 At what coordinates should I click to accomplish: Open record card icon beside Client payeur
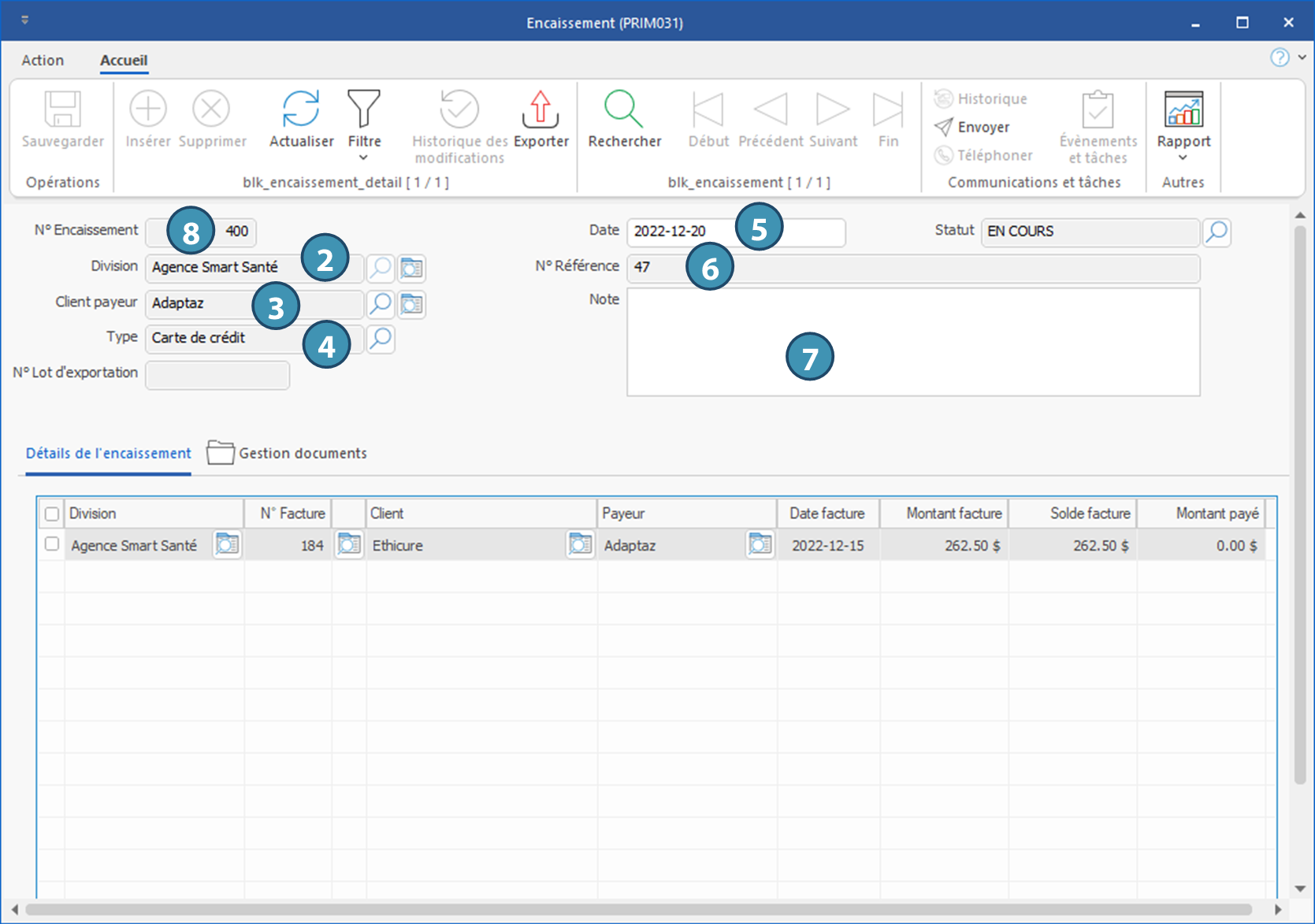coord(411,304)
